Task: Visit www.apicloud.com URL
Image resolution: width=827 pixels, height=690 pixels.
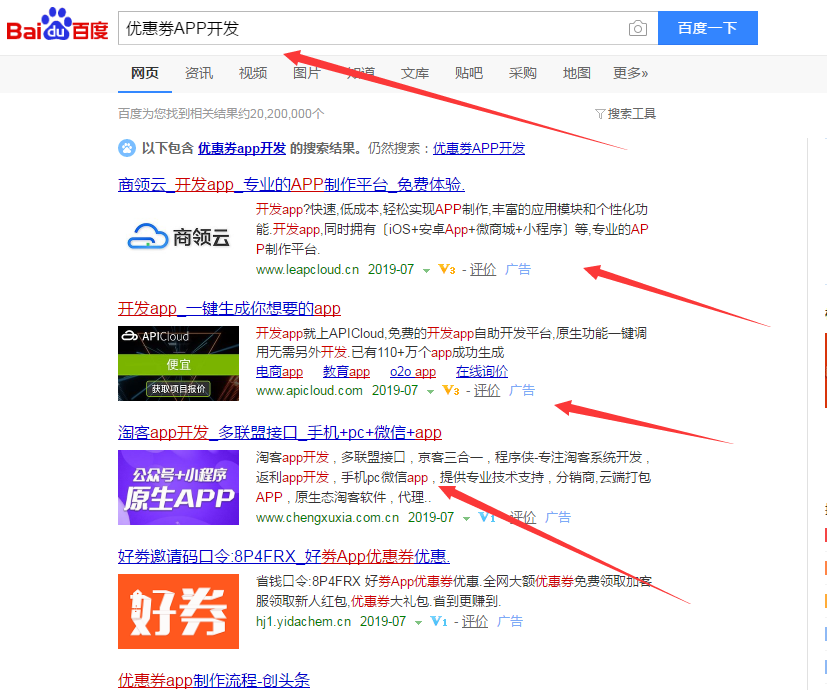Action: (310, 390)
